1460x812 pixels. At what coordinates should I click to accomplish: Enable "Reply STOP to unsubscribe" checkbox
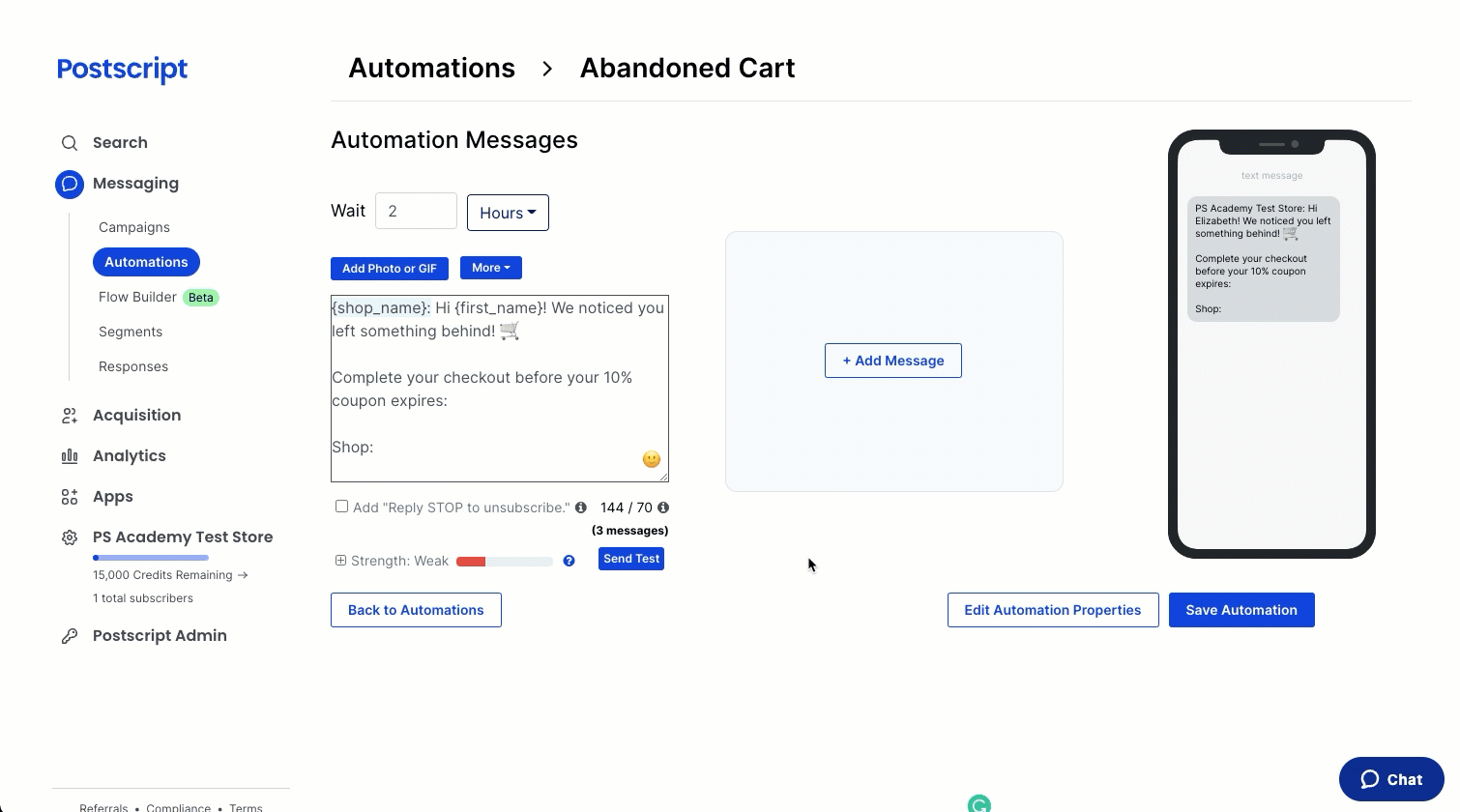(341, 507)
